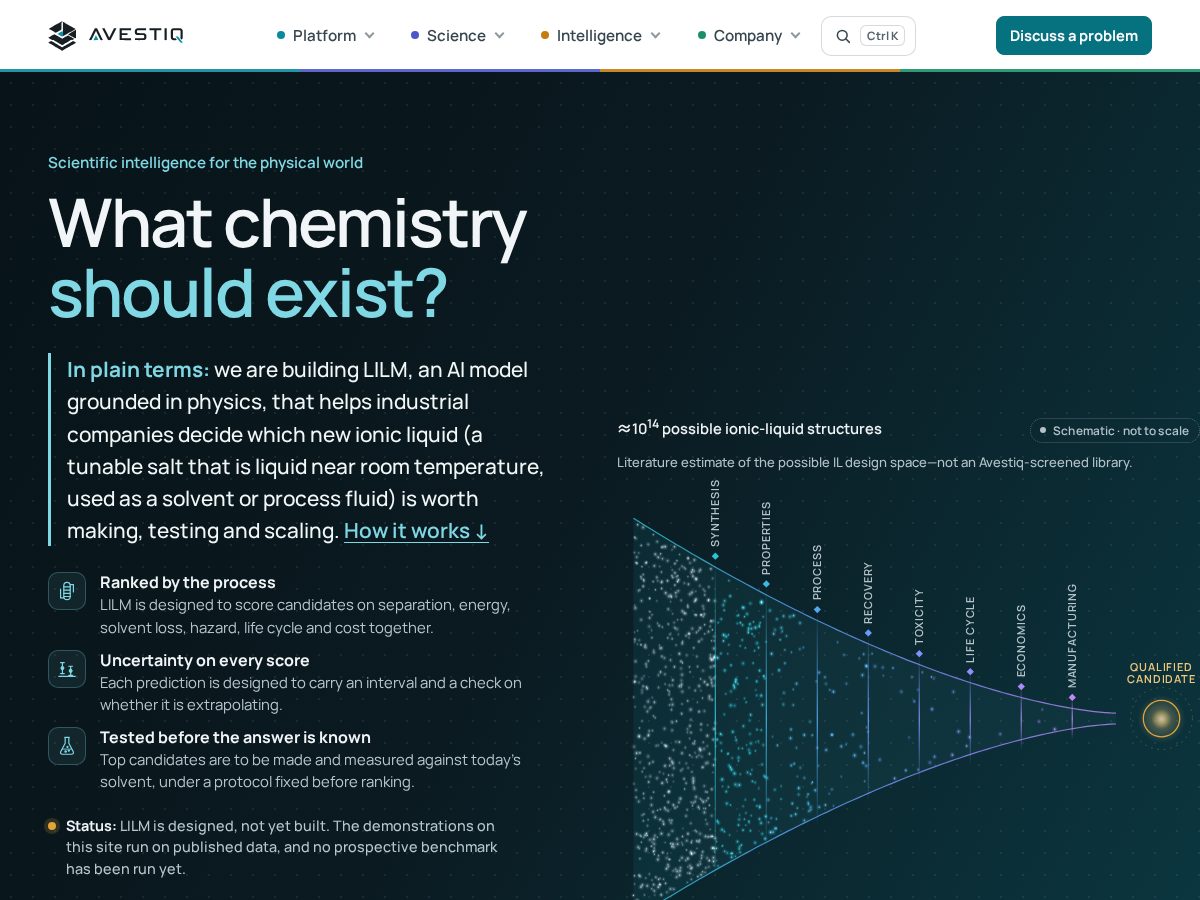Click the Scientific intelligence tagline text
Image resolution: width=1200 pixels, height=900 pixels.
[x=205, y=162]
